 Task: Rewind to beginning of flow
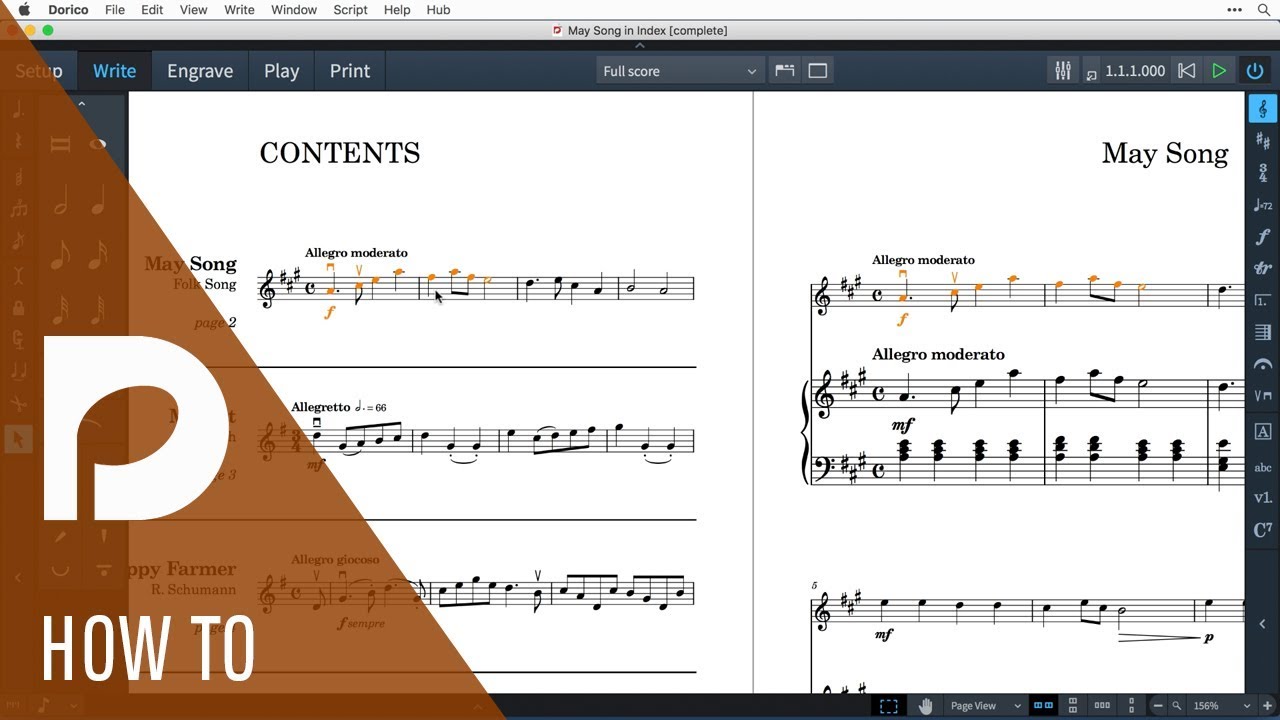[1186, 71]
